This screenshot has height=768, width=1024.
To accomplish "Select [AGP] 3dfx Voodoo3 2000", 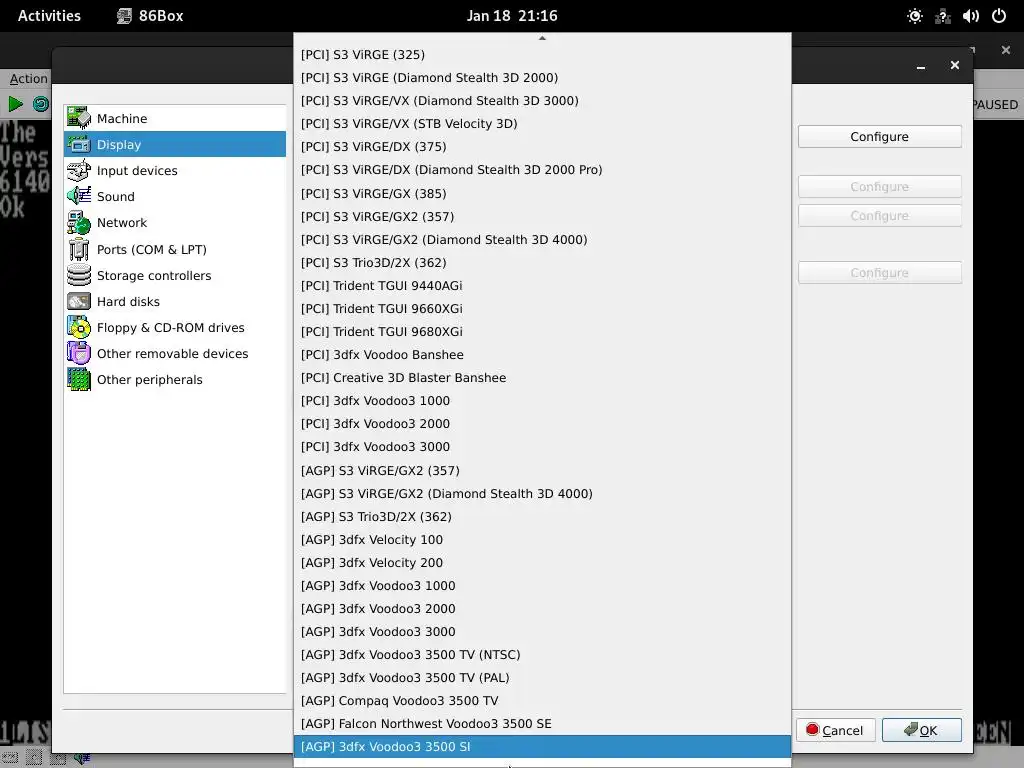I will click(x=542, y=609).
